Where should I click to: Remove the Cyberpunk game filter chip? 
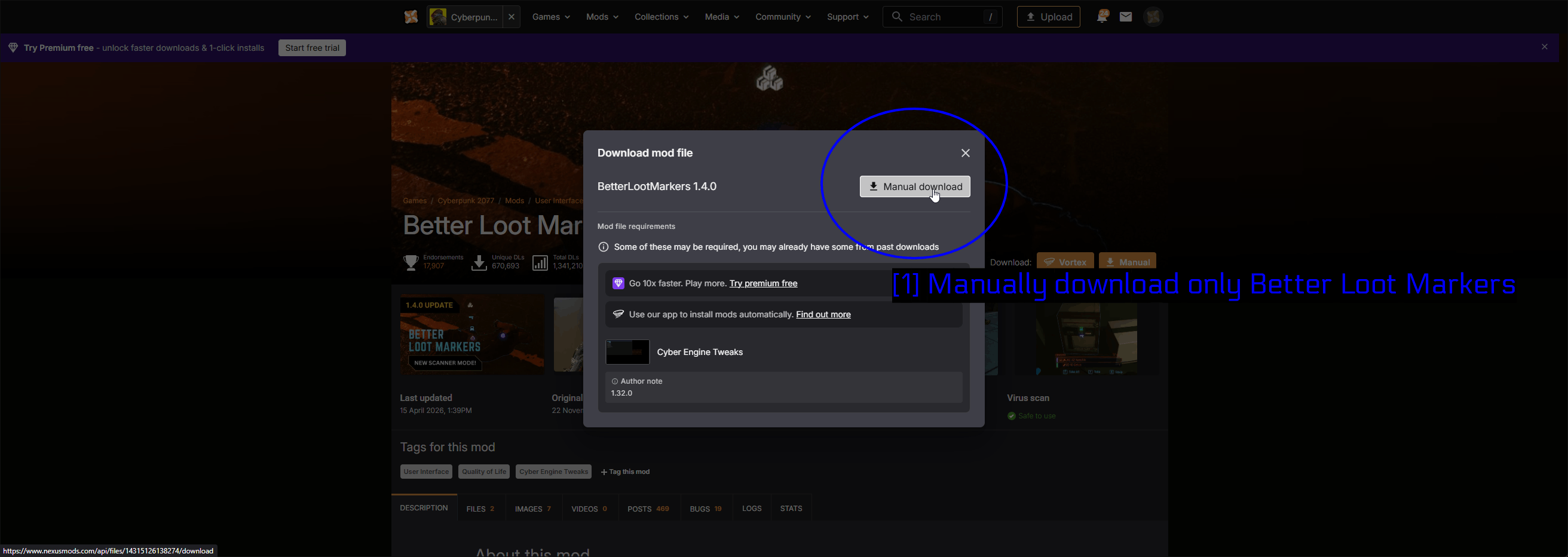[512, 17]
